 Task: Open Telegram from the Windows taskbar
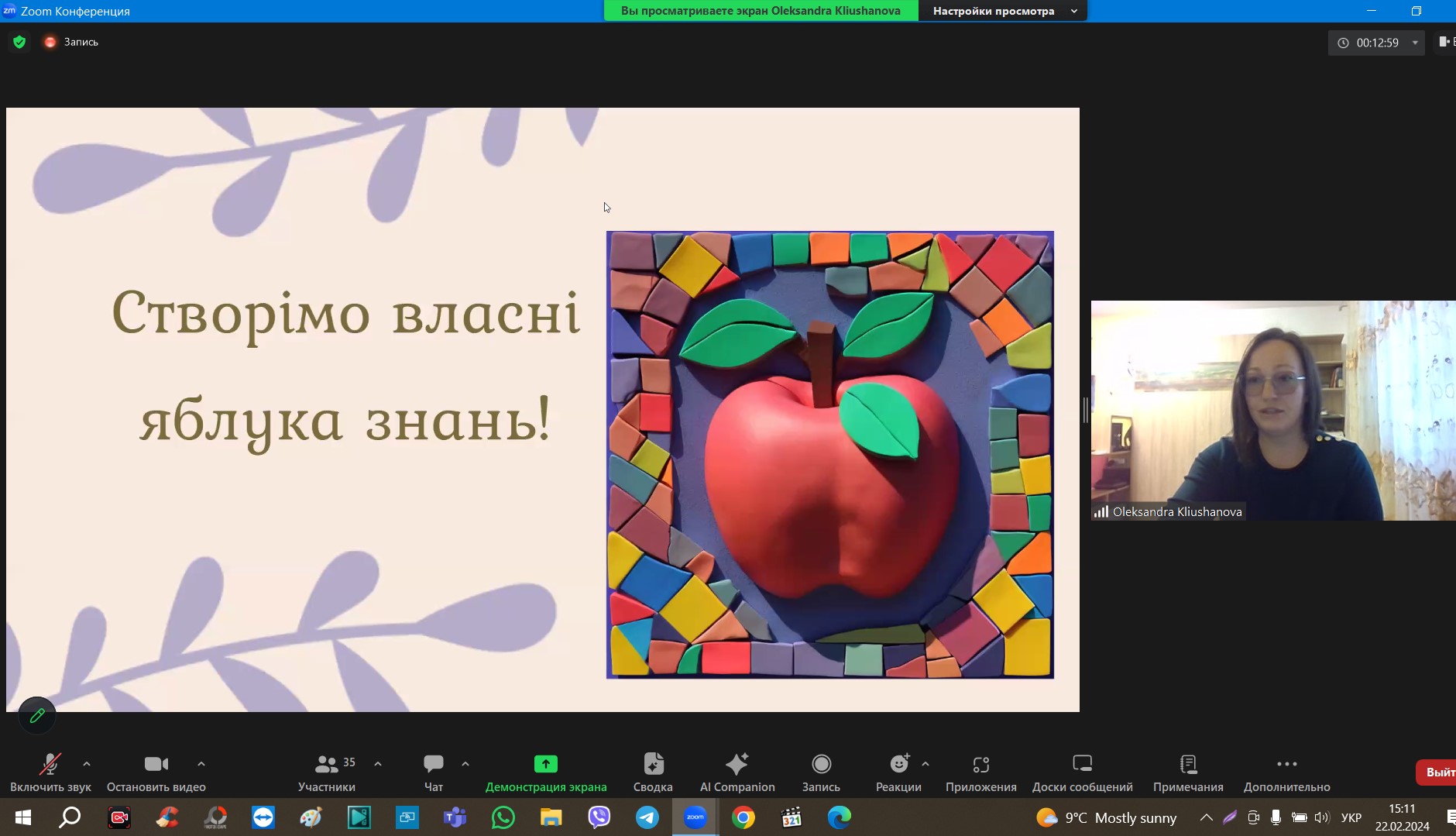point(647,817)
